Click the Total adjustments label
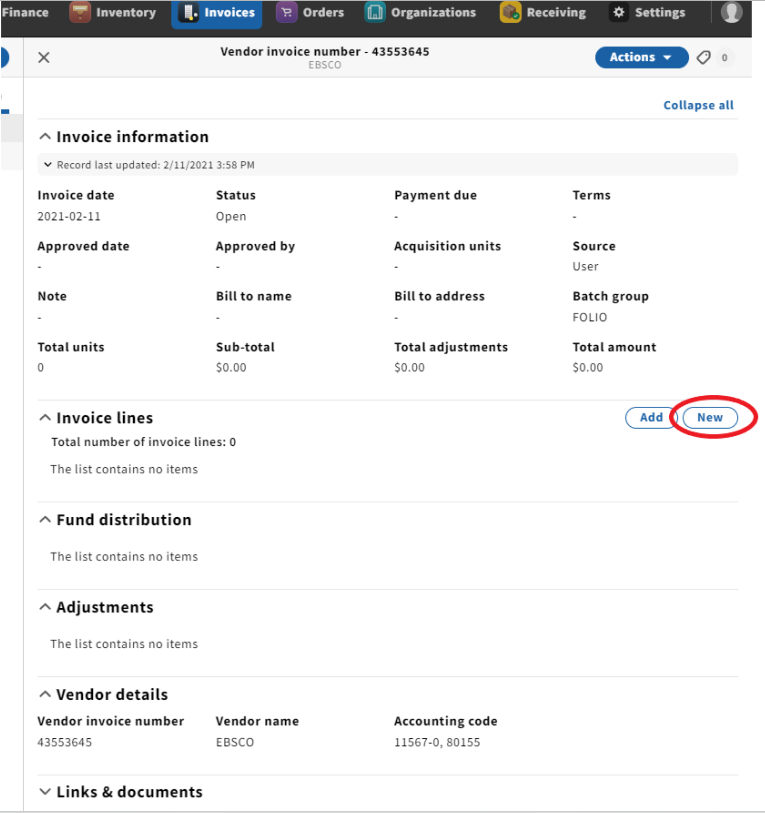 pos(451,347)
